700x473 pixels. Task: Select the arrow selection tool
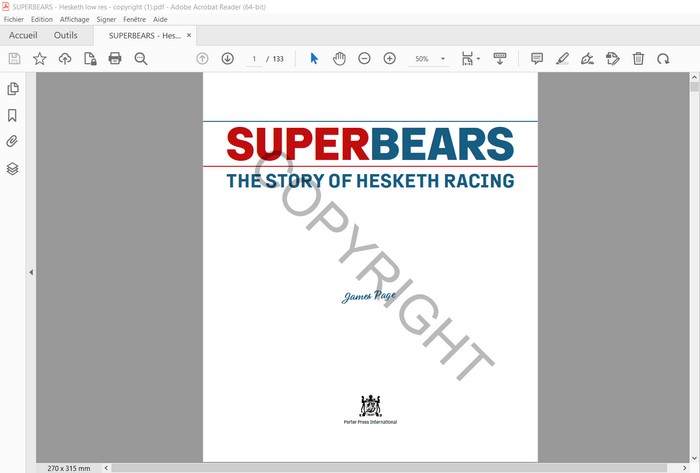pyautogui.click(x=314, y=58)
